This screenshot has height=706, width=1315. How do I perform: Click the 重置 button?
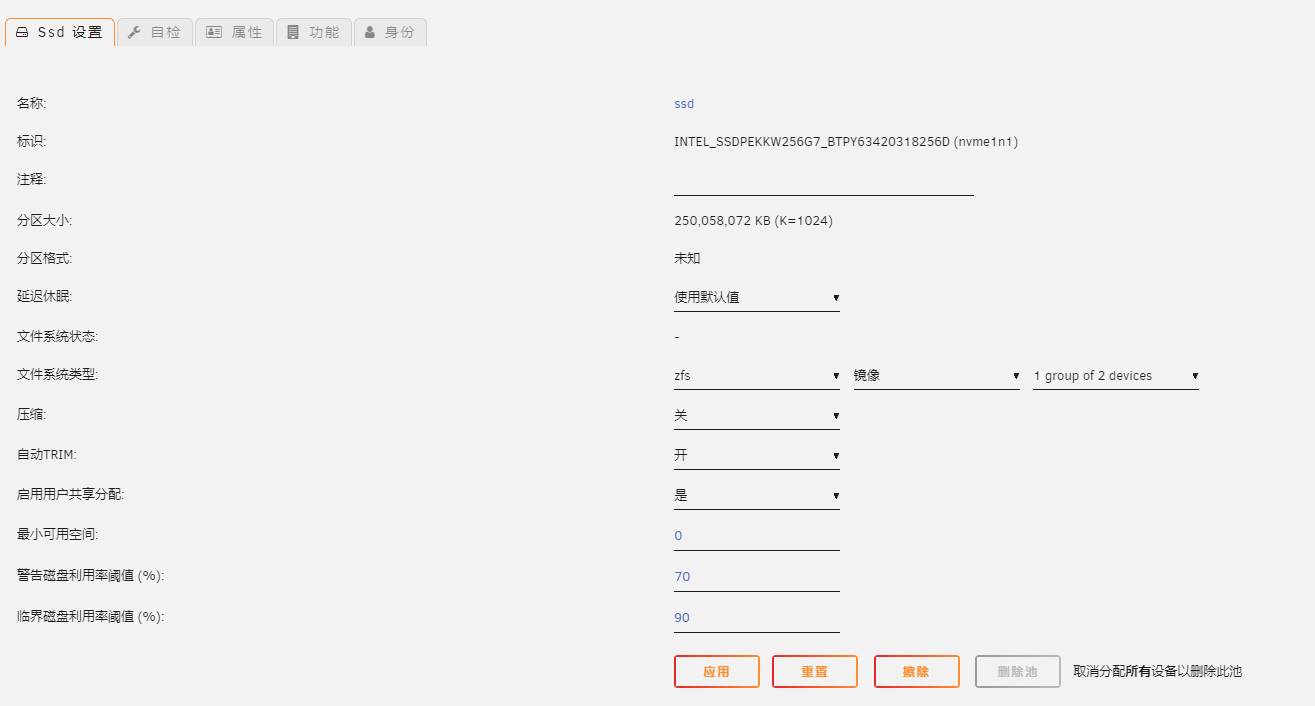click(x=814, y=672)
